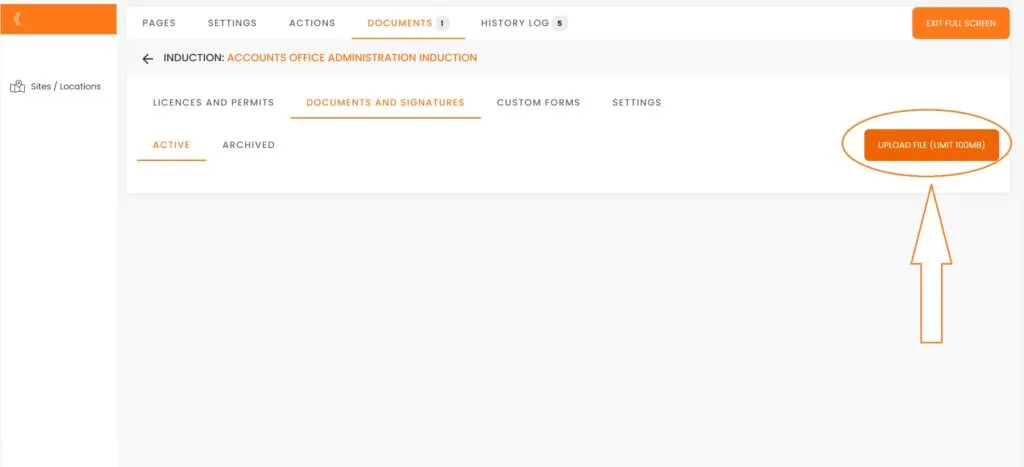Screen dimensions: 1024x467
Task: Switch to the Custom Forms tab
Action: click(538, 103)
